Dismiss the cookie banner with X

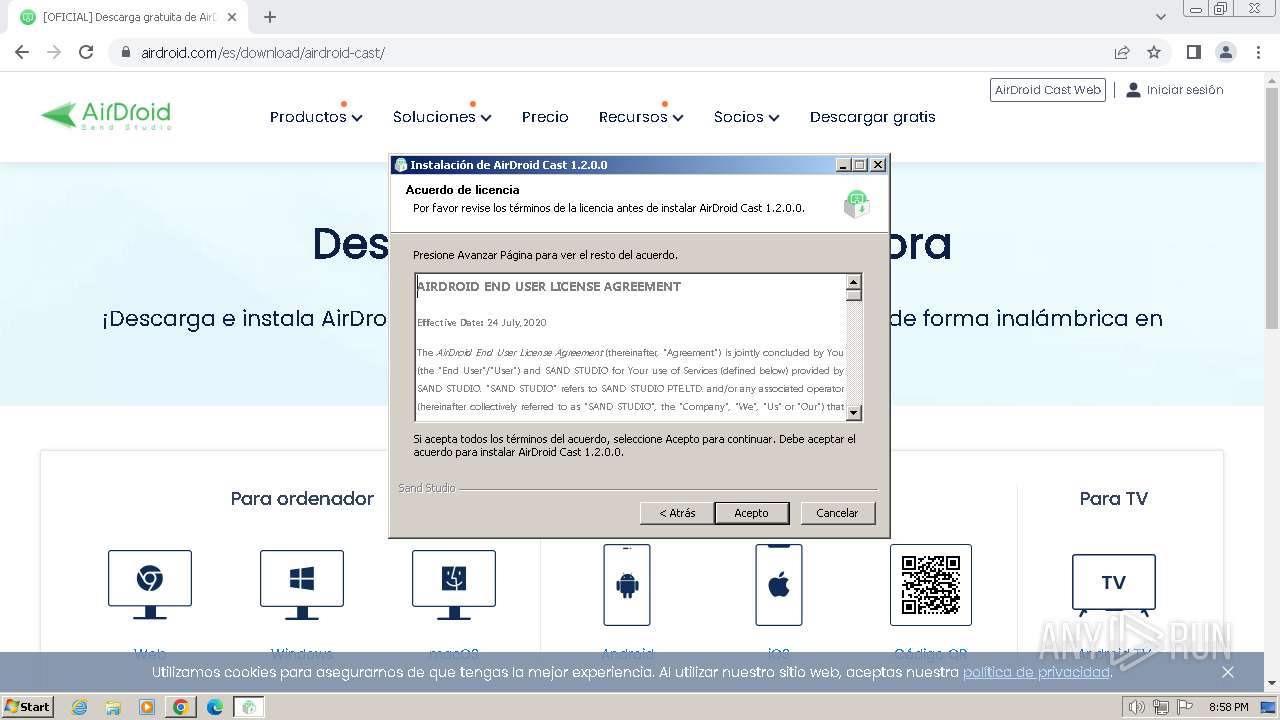pyautogui.click(x=1228, y=672)
